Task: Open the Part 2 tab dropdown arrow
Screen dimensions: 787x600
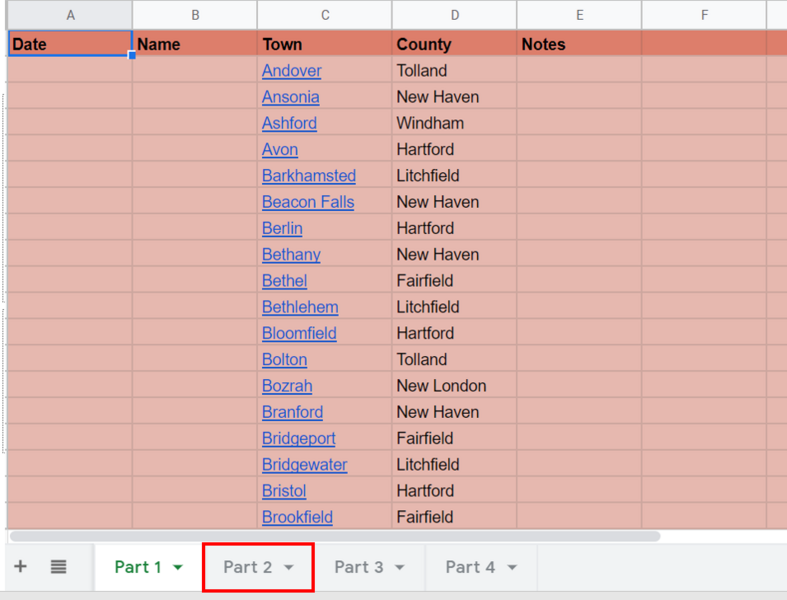Action: [289, 568]
